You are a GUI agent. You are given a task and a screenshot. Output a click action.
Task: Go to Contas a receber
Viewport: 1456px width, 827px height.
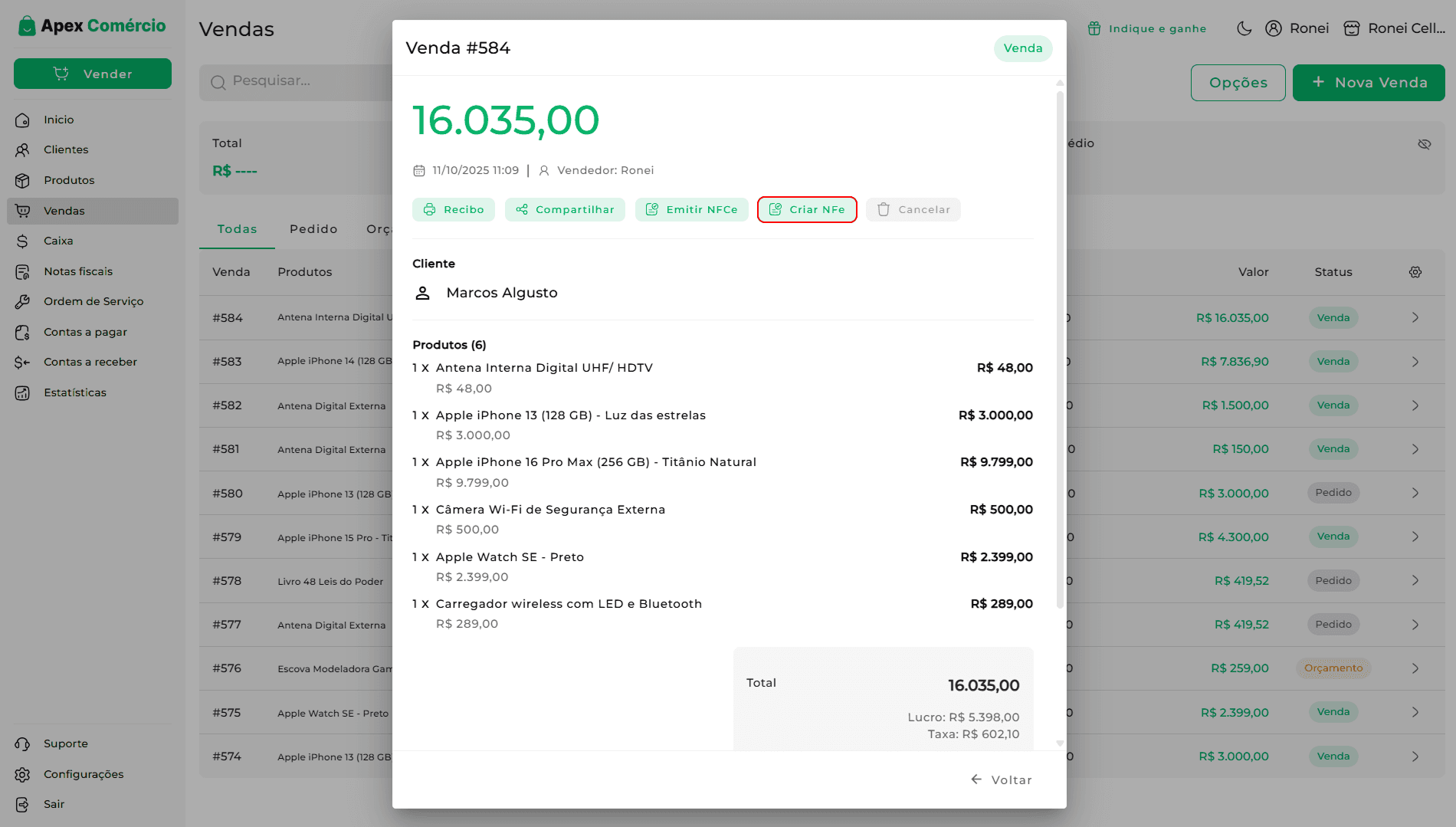coord(93,362)
